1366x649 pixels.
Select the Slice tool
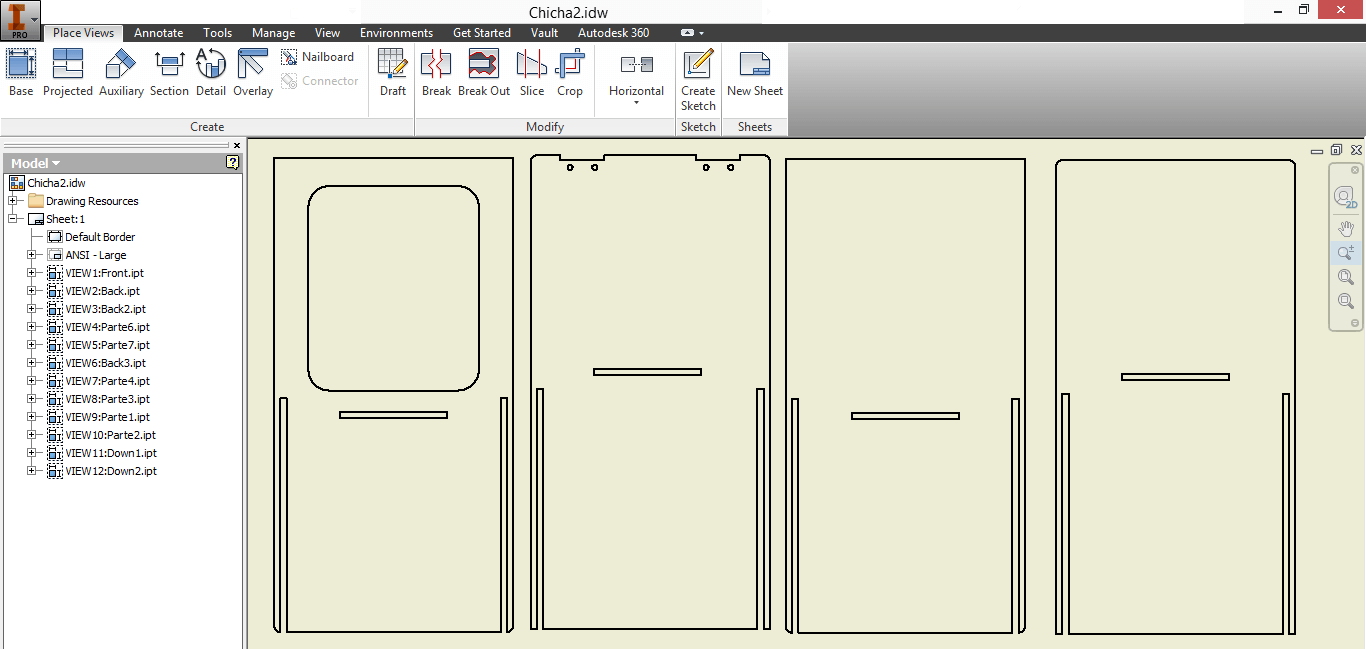click(532, 73)
